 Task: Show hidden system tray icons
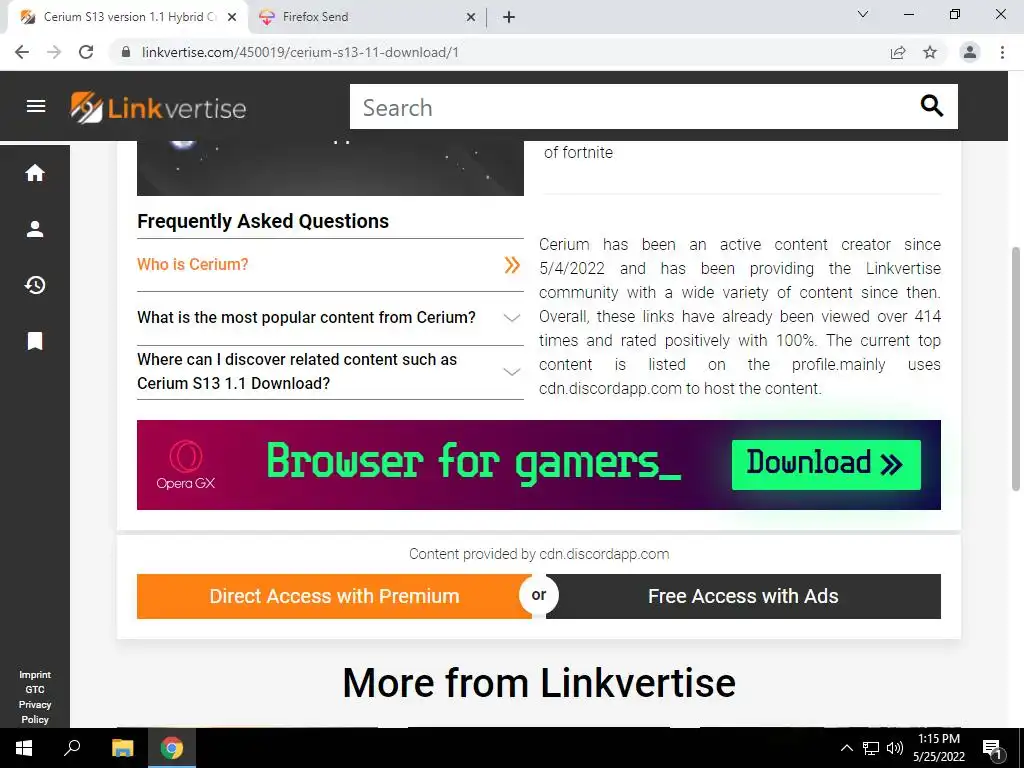(x=846, y=748)
